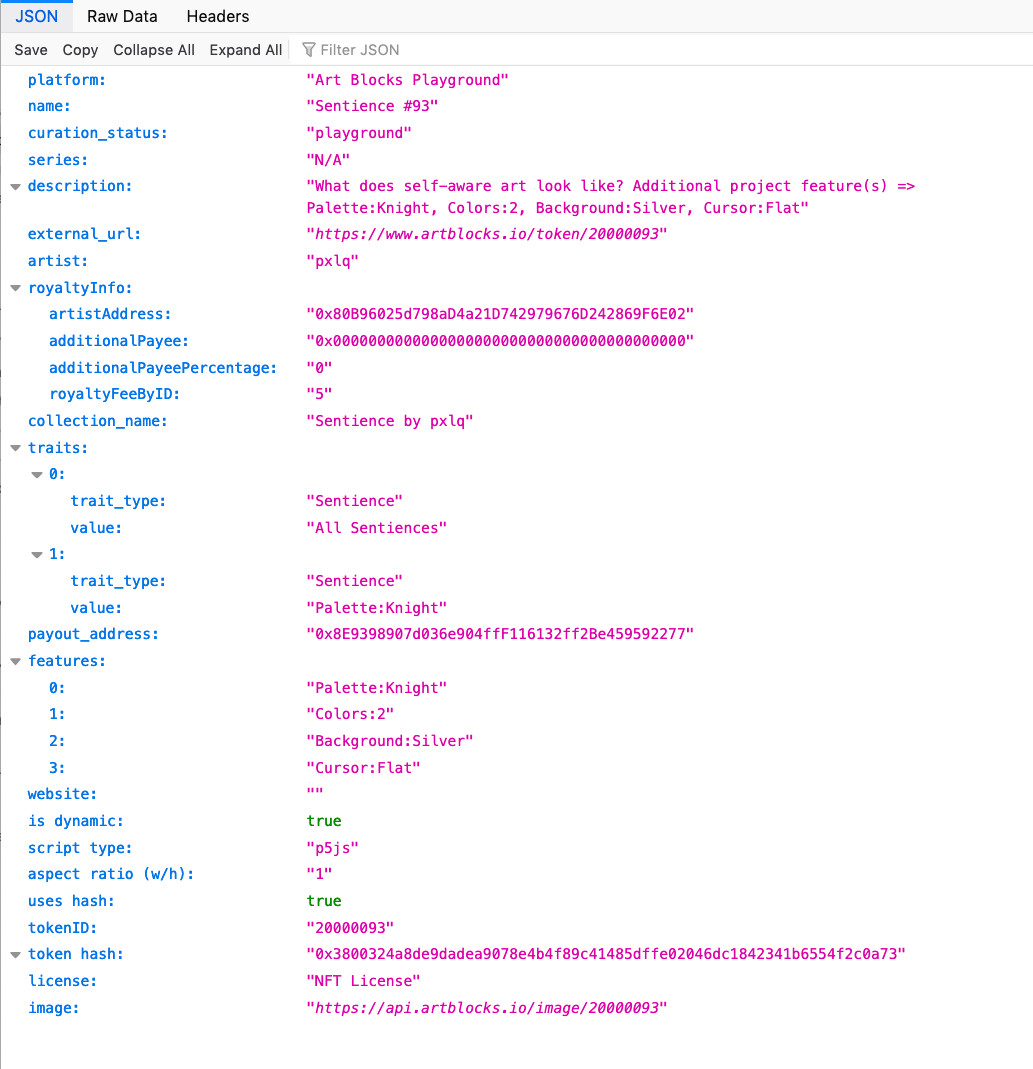
Task: Select the description text value
Action: click(610, 197)
